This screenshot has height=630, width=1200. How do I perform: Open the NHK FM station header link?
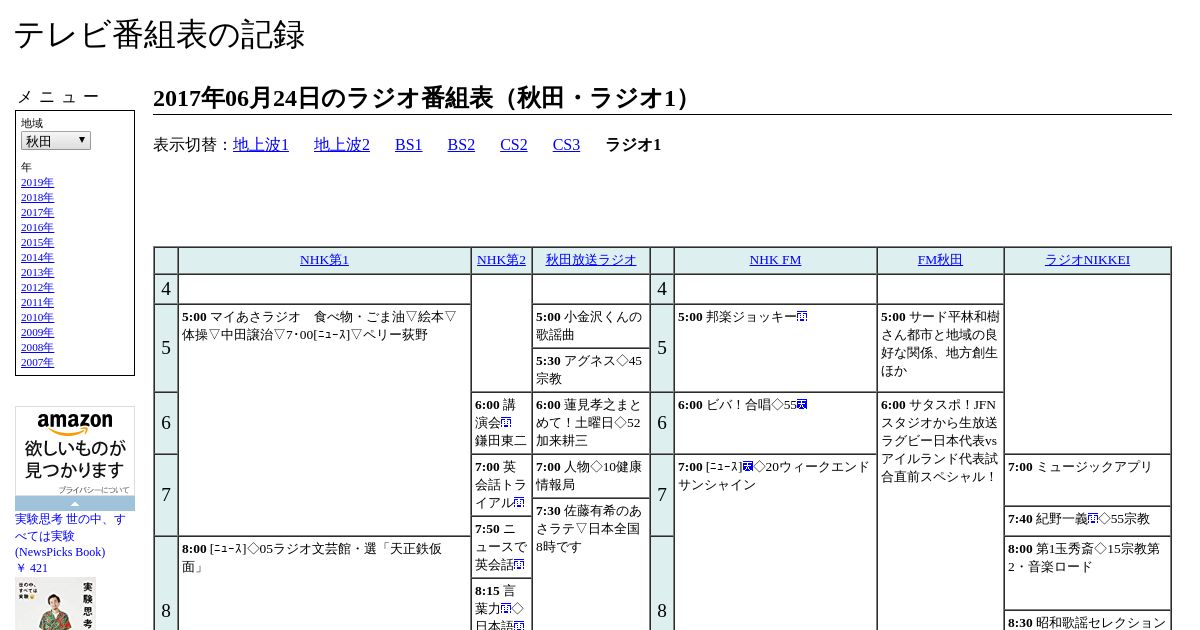pyautogui.click(x=775, y=260)
